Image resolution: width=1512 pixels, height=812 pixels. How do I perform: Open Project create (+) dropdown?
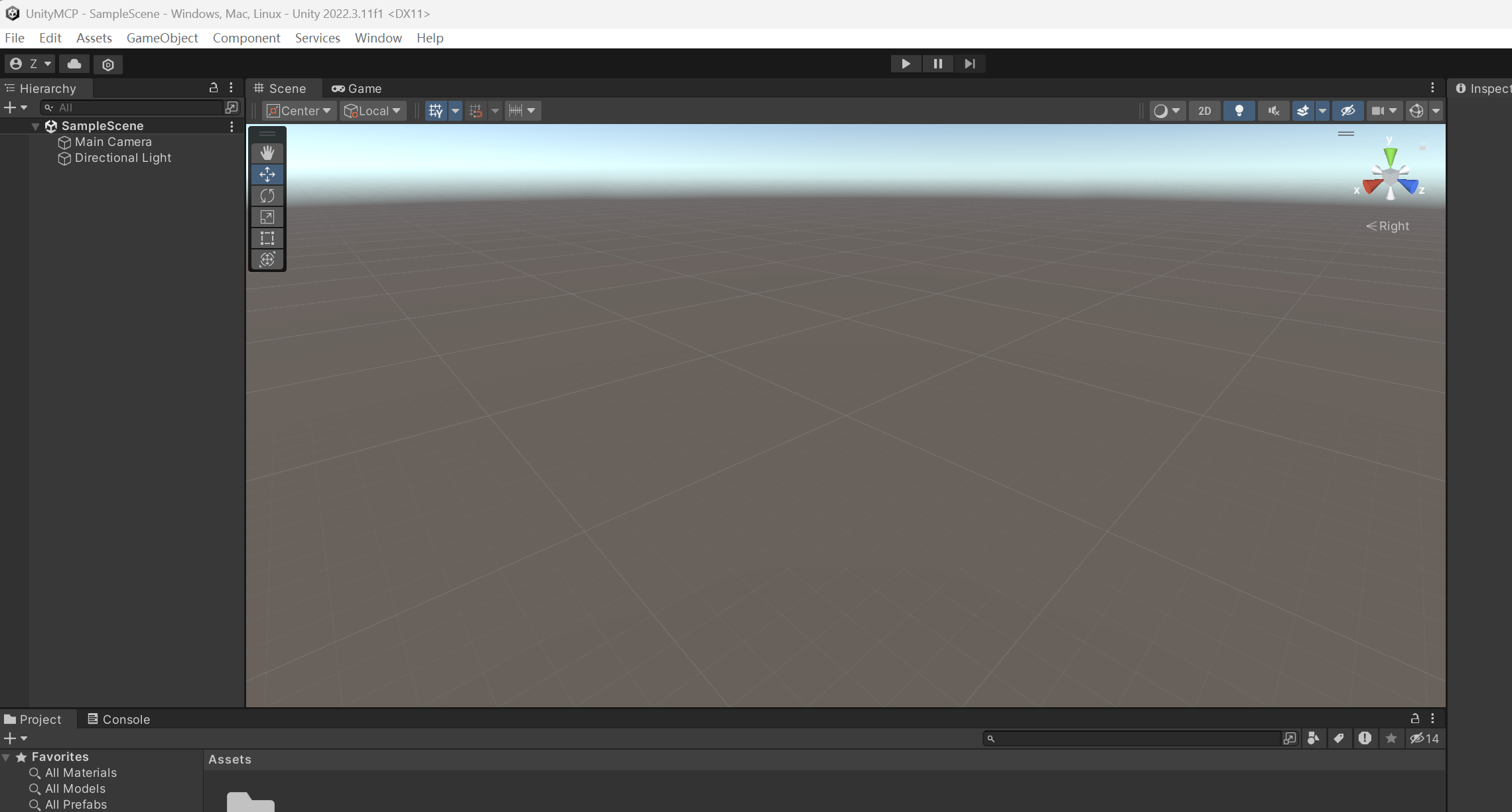click(16, 738)
